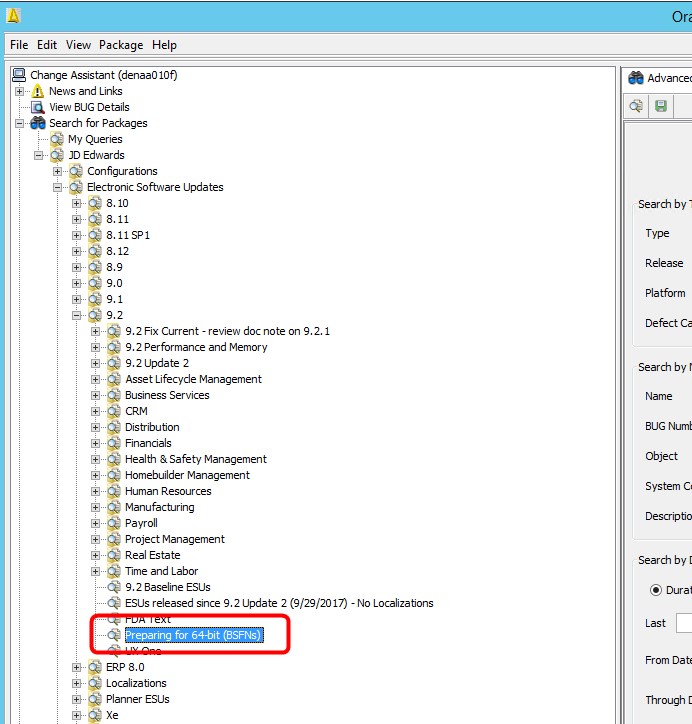The image size is (692, 724).
Task: Click the View BUG Details magnifier icon
Action: coord(37,107)
